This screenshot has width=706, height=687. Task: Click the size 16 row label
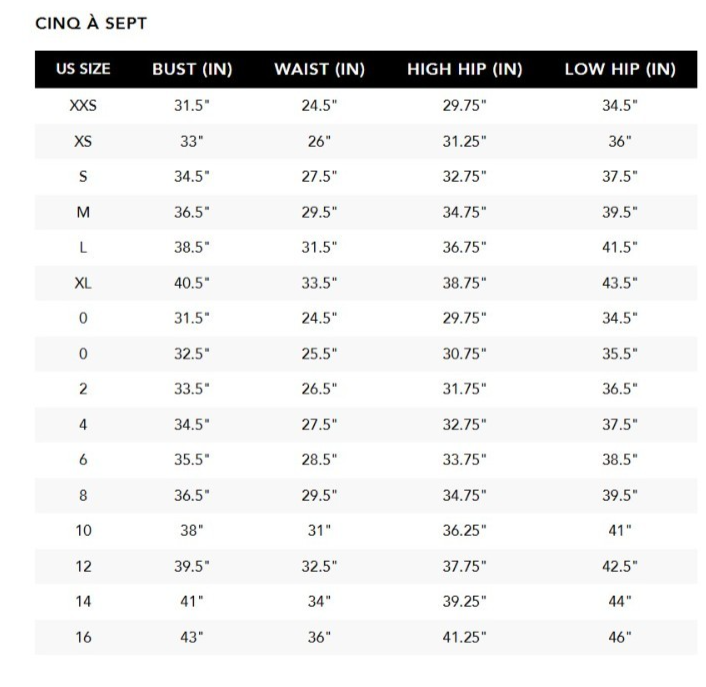tap(83, 637)
